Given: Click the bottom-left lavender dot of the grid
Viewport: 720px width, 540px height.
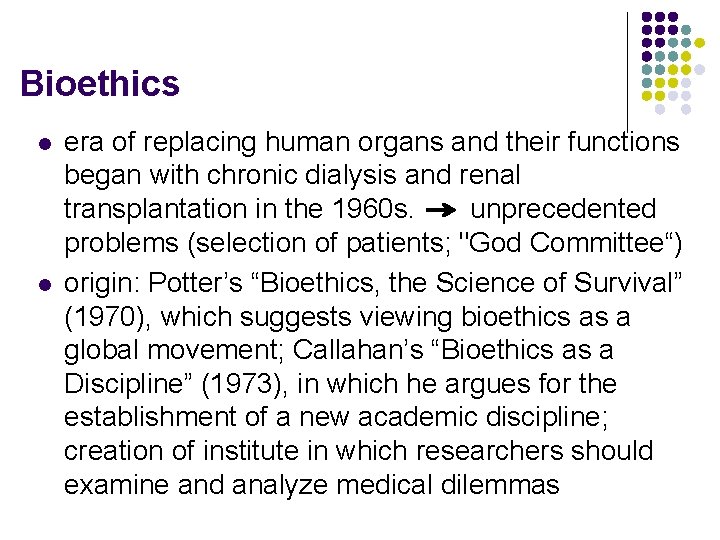Looking at the screenshot, I should pos(660,110).
